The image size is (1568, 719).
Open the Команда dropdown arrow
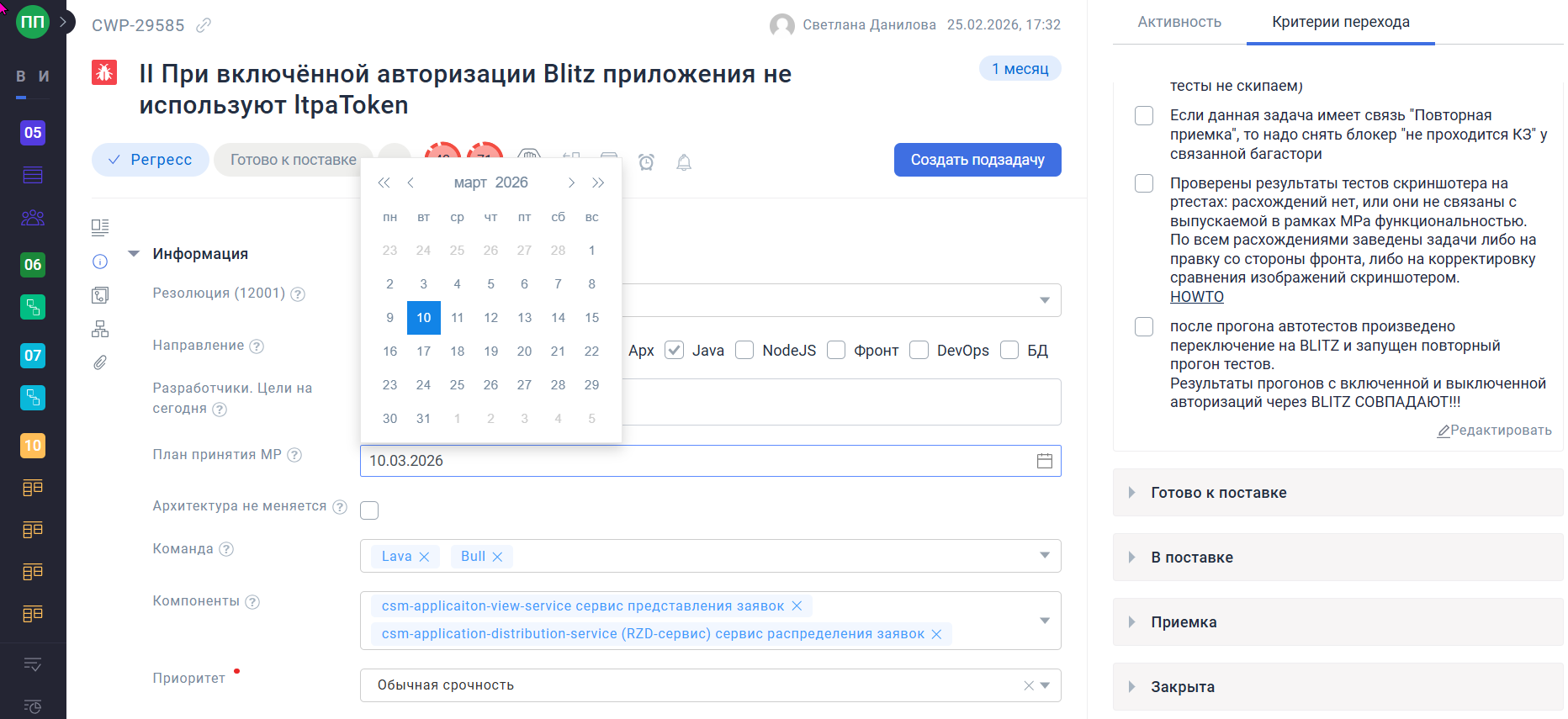(1045, 555)
